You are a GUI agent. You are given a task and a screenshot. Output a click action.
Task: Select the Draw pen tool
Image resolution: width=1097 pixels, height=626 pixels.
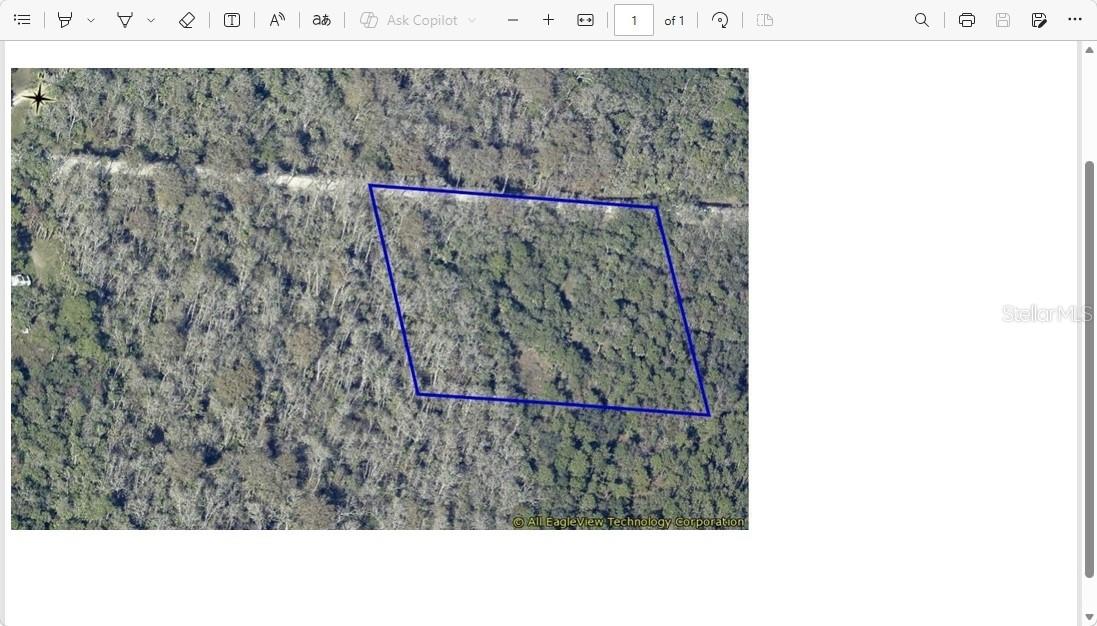tap(64, 19)
